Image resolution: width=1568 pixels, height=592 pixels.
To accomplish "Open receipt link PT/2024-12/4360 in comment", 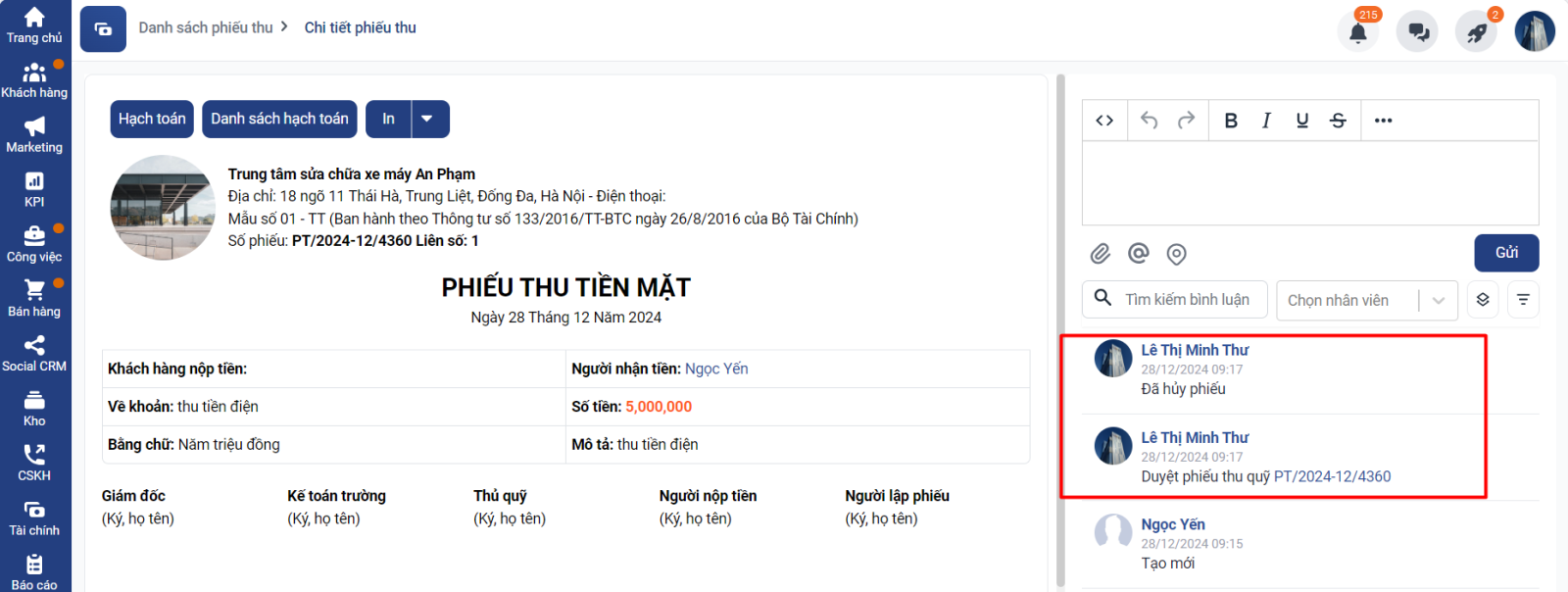I will click(x=1332, y=476).
